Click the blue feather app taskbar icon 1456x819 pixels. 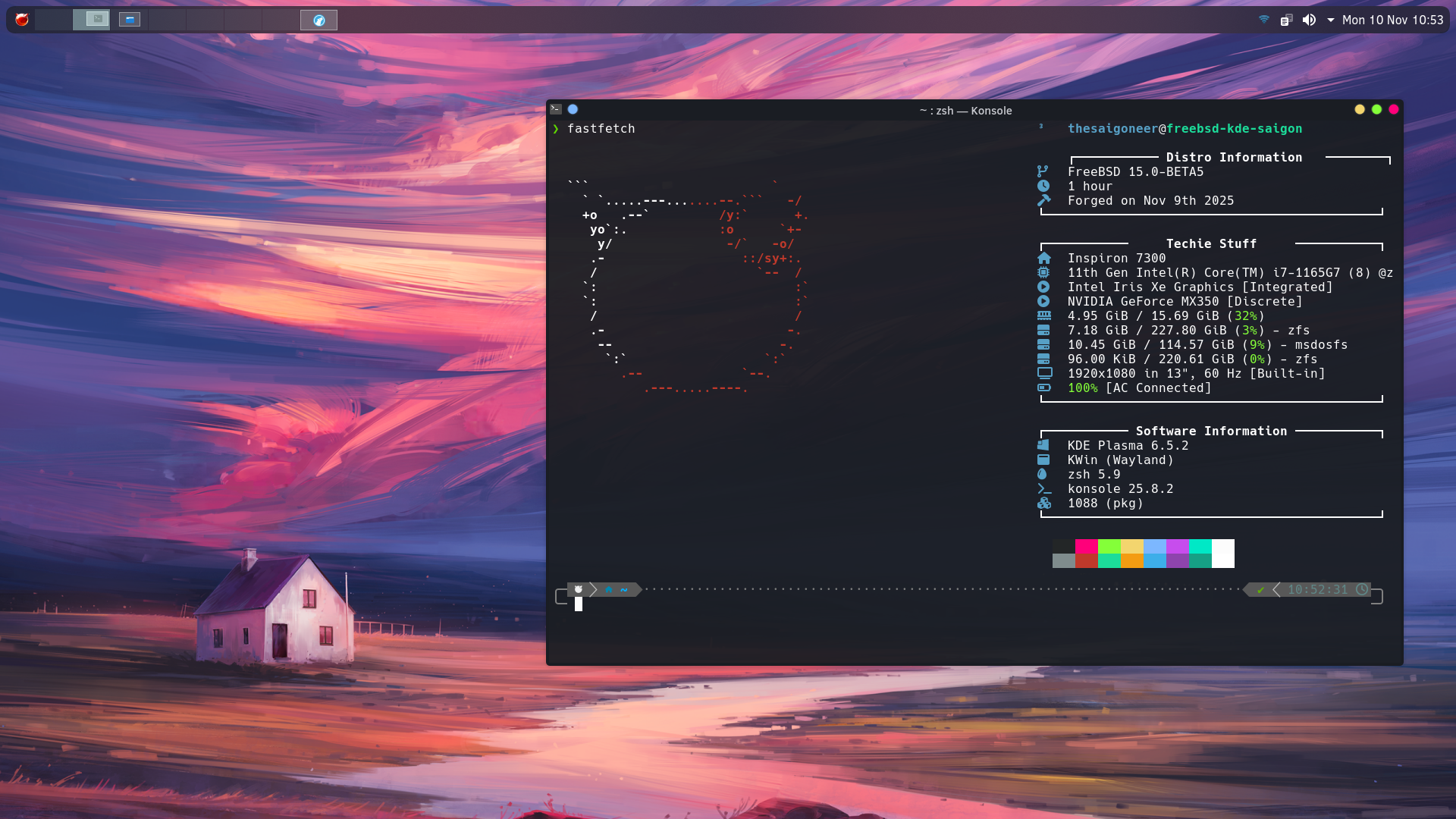[x=318, y=20]
